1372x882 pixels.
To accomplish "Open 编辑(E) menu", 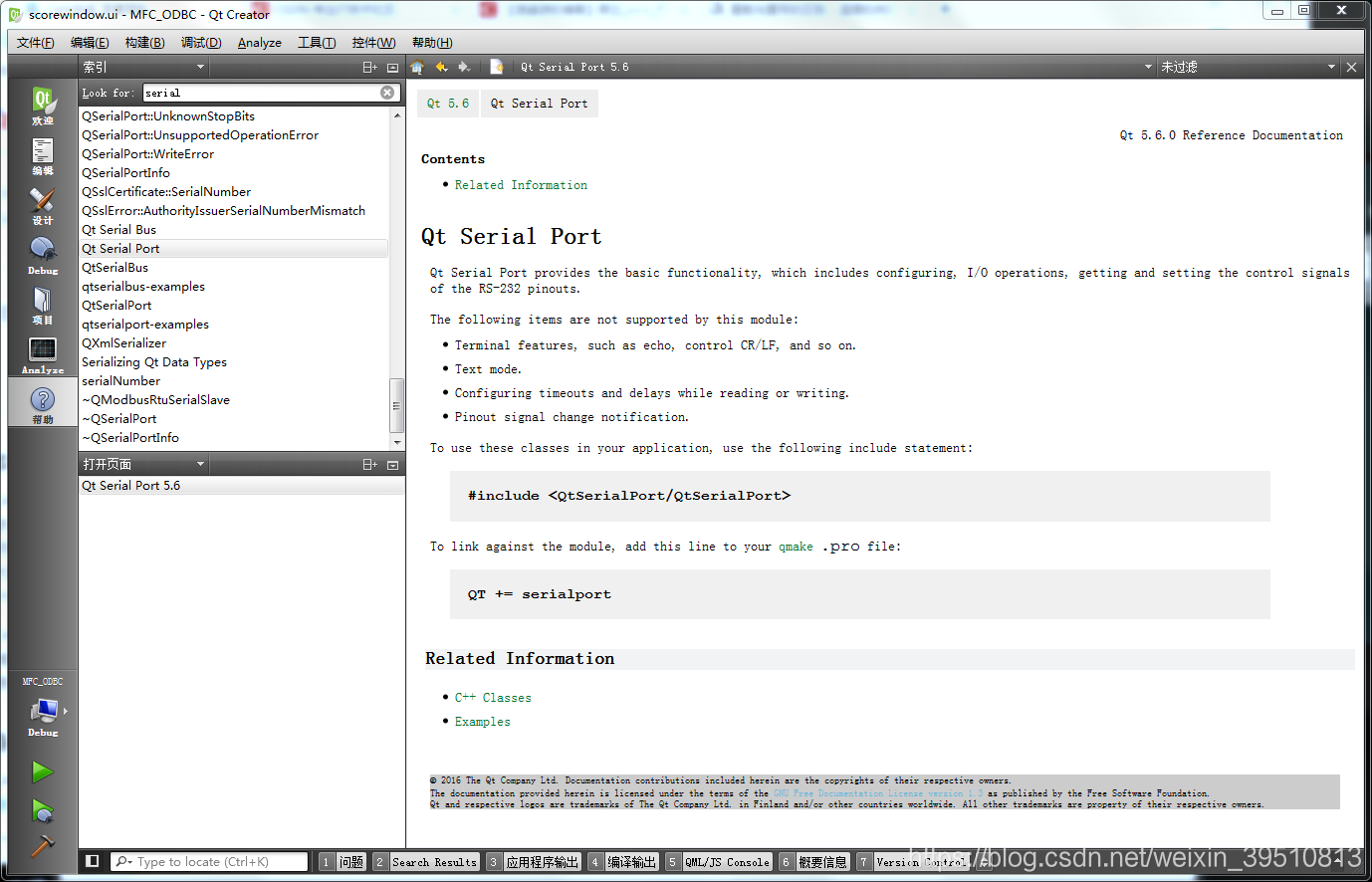I will (x=90, y=42).
